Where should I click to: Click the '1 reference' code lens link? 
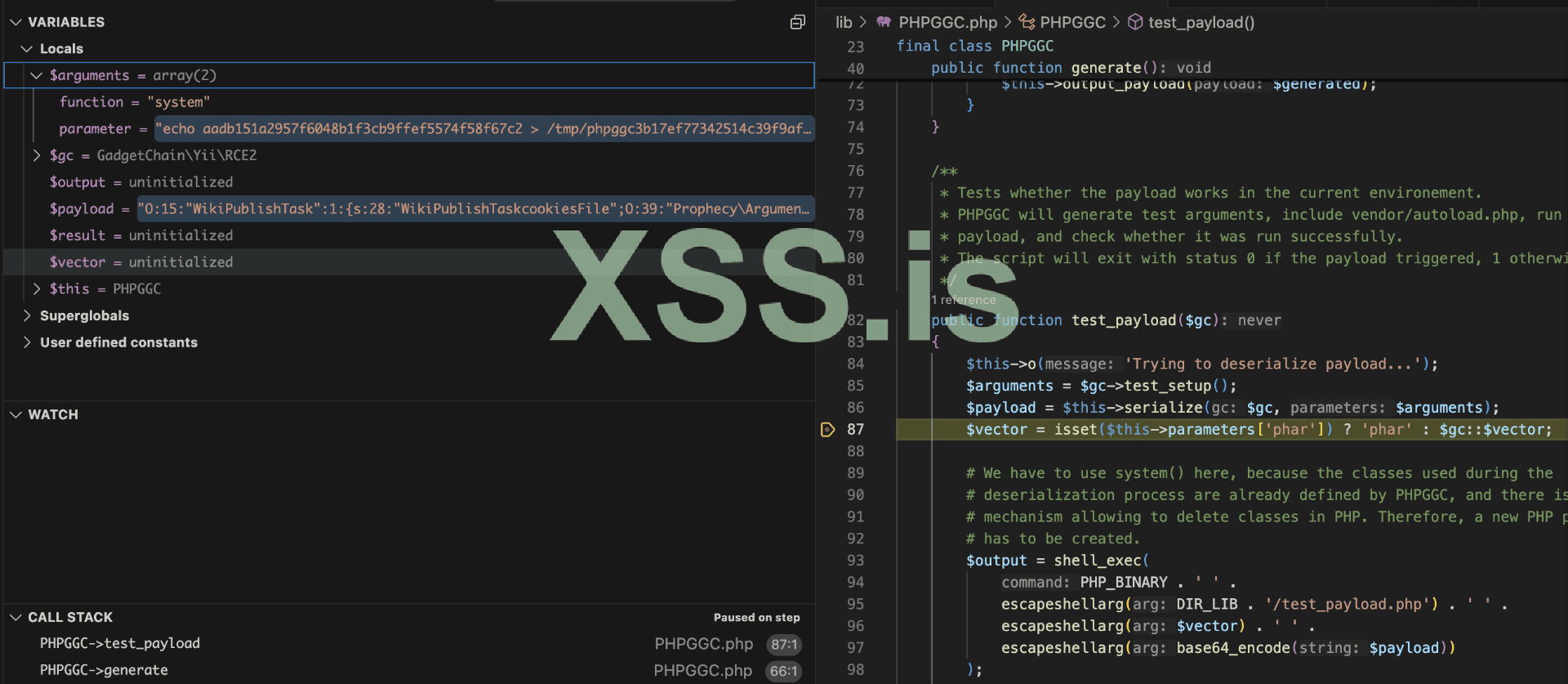click(x=964, y=300)
